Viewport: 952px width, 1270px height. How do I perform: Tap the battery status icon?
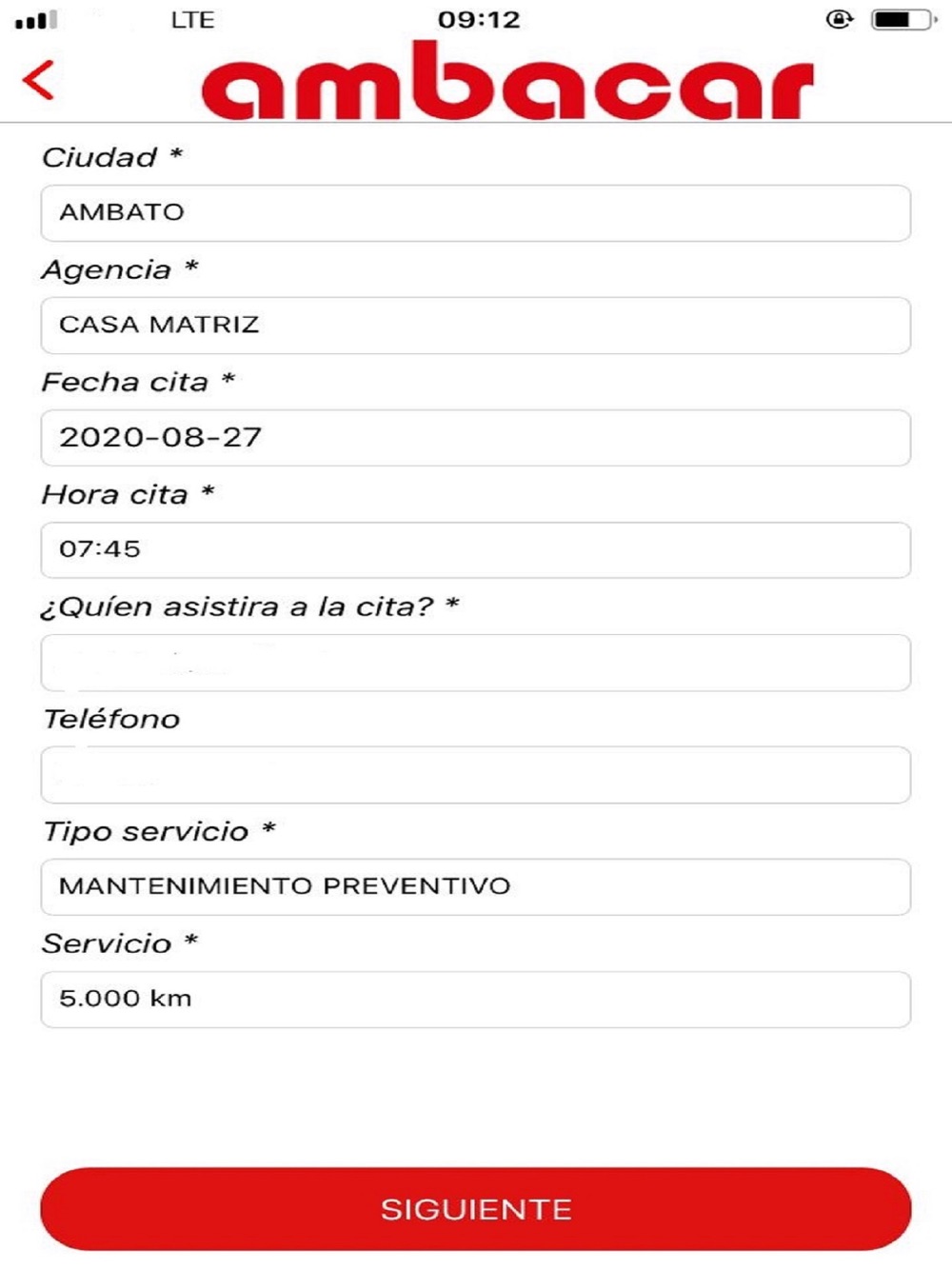click(x=902, y=19)
